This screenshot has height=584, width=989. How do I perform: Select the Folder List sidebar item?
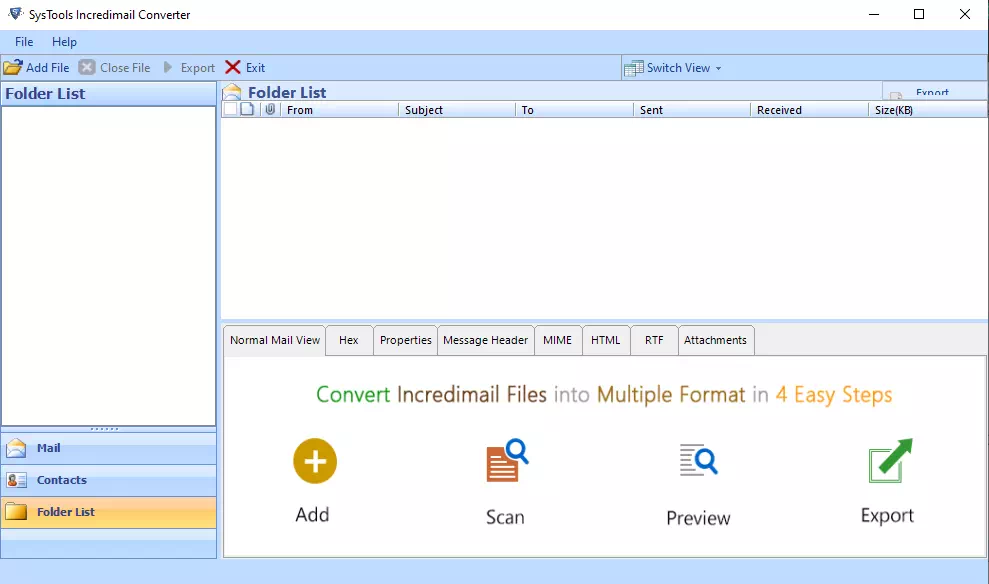pos(108,512)
